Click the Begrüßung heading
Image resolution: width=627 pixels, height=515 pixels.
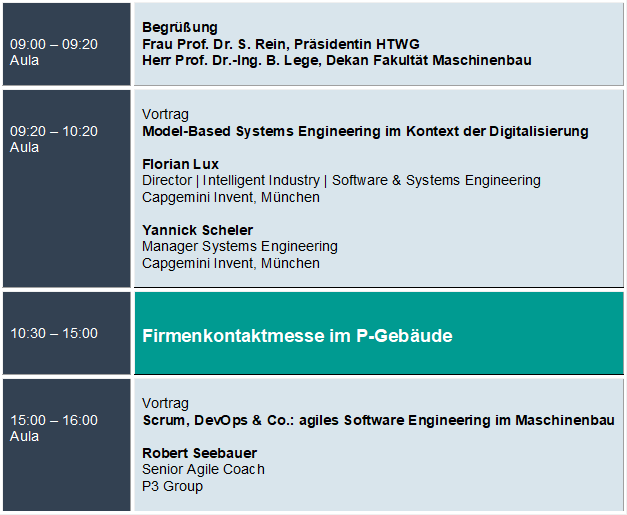pyautogui.click(x=180, y=28)
